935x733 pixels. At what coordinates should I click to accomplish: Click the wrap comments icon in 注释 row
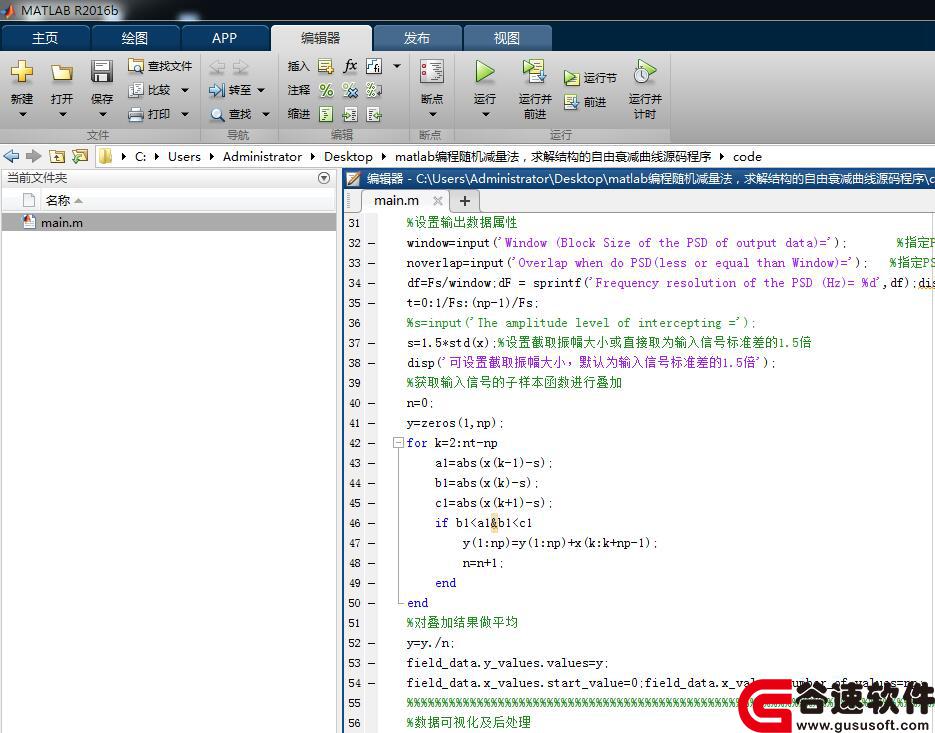[x=374, y=90]
